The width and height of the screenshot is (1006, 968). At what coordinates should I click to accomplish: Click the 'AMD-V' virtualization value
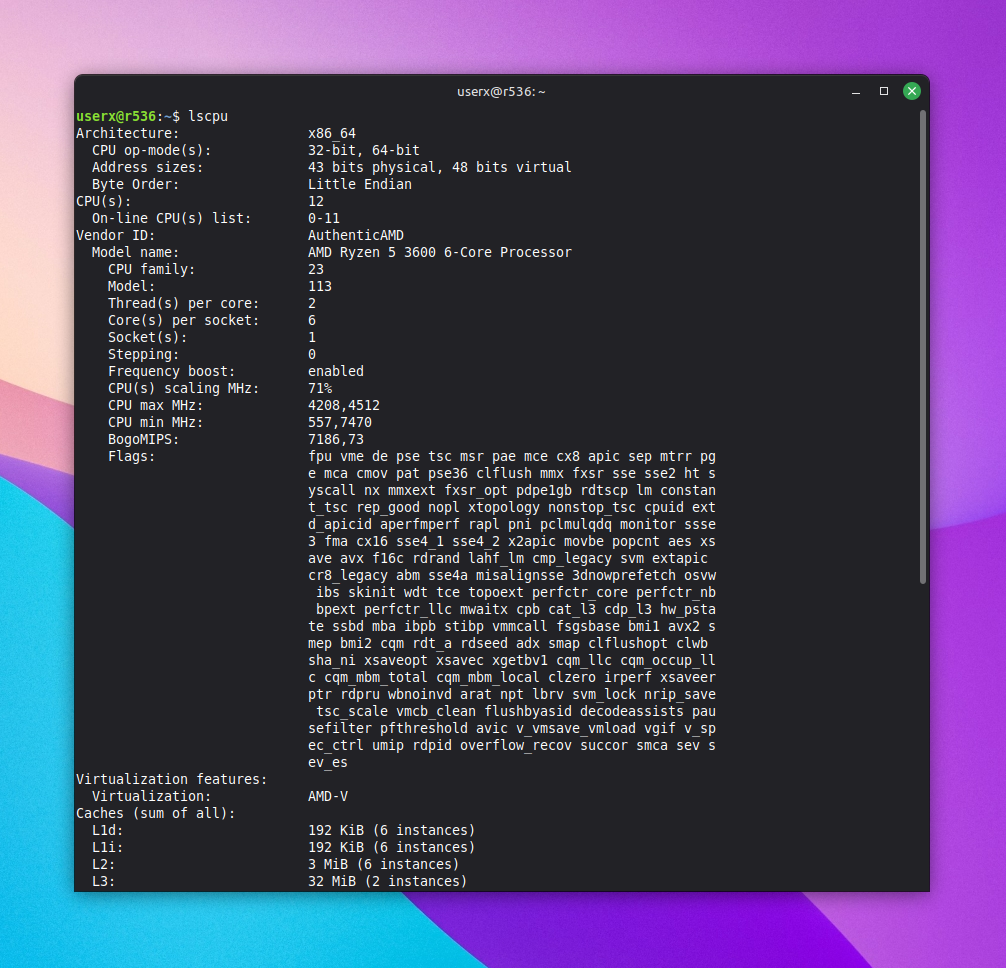point(328,796)
